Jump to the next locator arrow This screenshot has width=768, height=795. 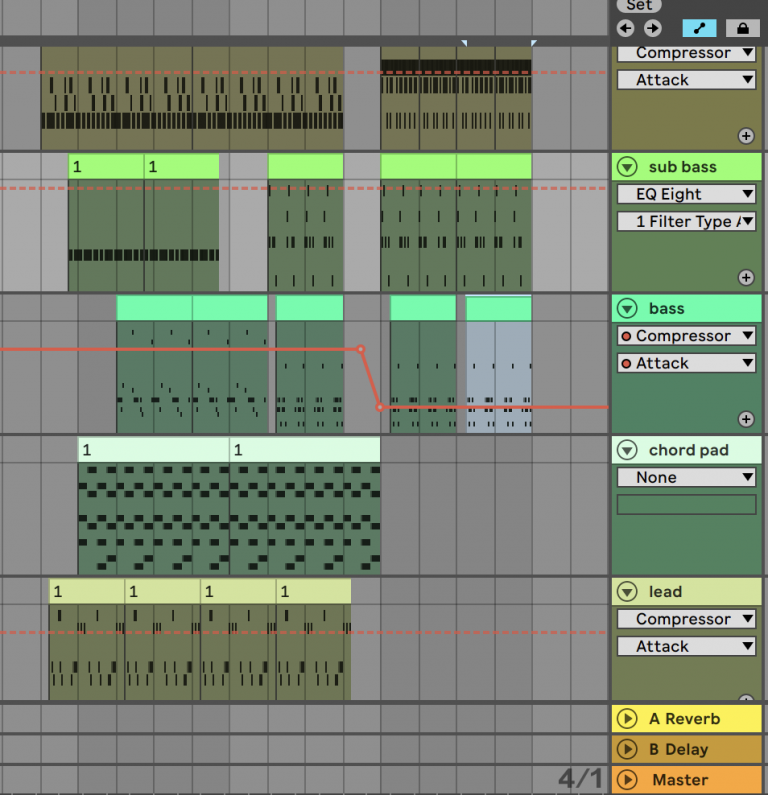click(652, 28)
